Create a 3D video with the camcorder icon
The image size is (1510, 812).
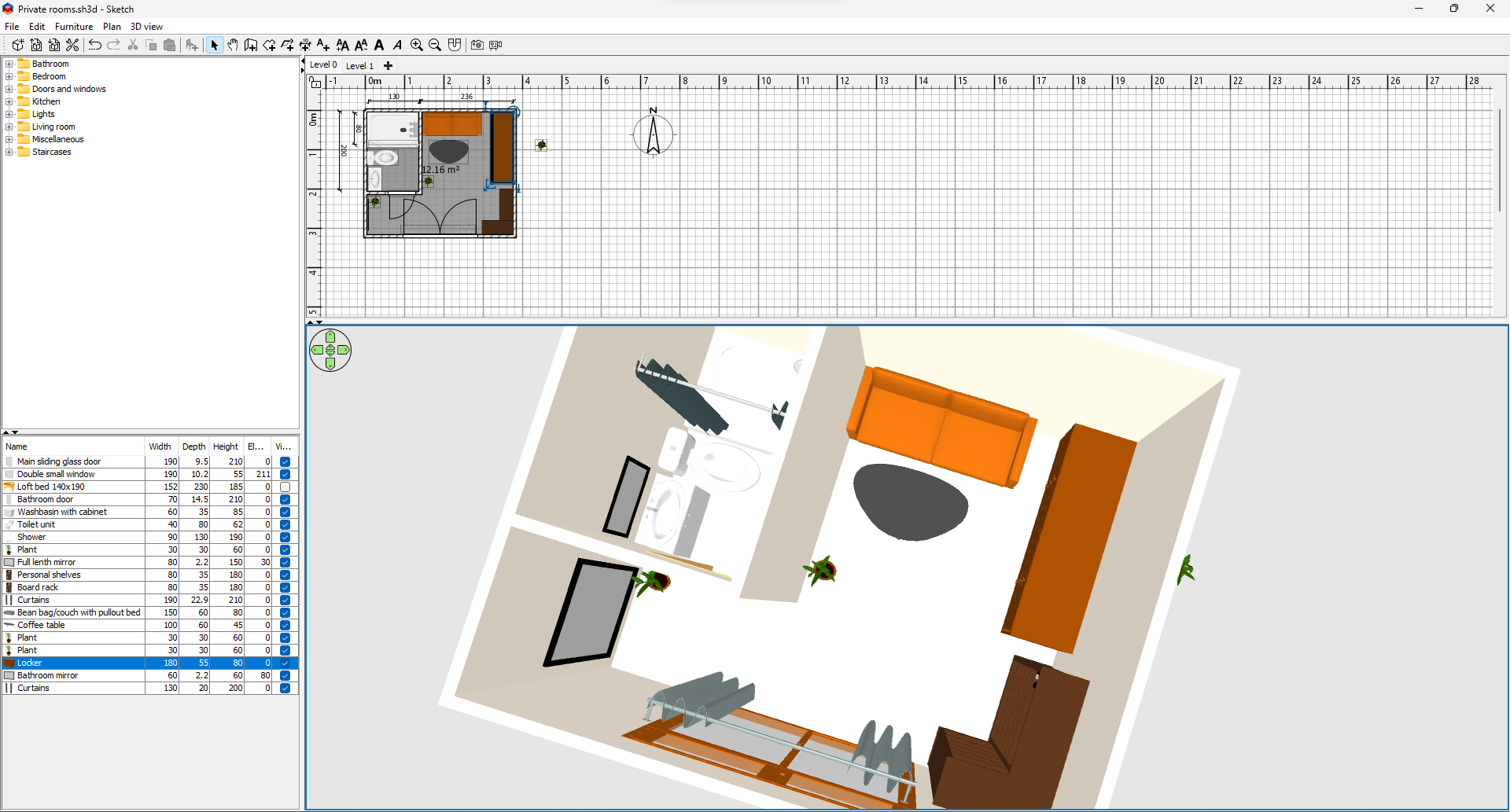point(495,45)
